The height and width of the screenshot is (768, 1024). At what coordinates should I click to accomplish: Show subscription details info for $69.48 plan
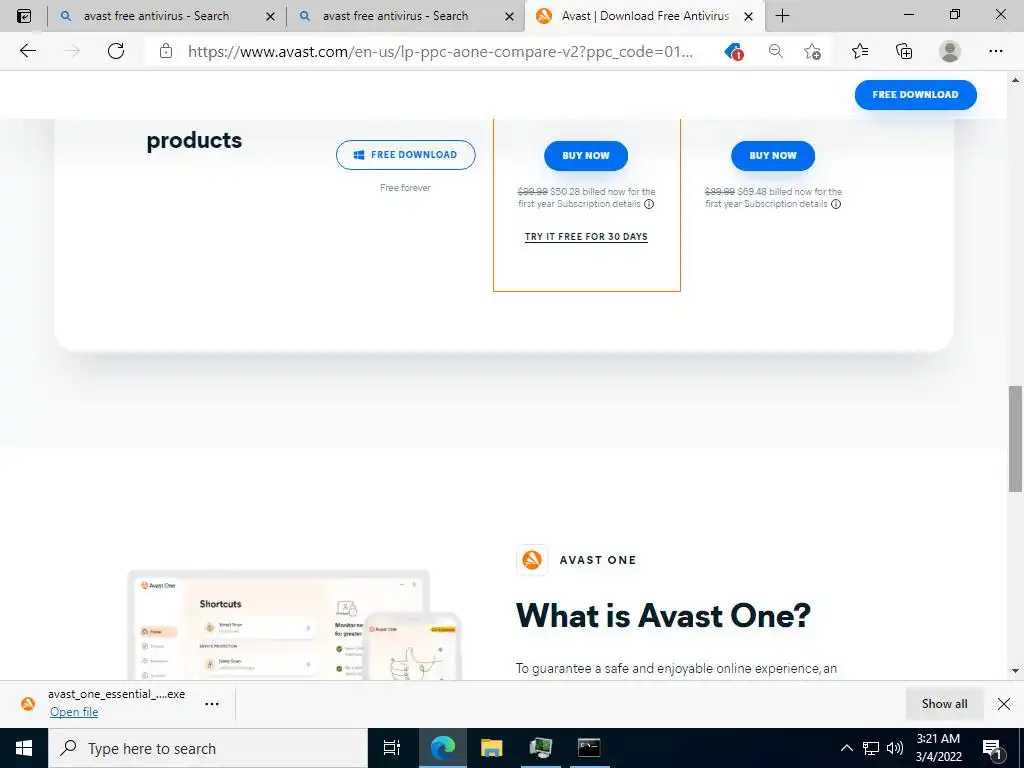(836, 204)
